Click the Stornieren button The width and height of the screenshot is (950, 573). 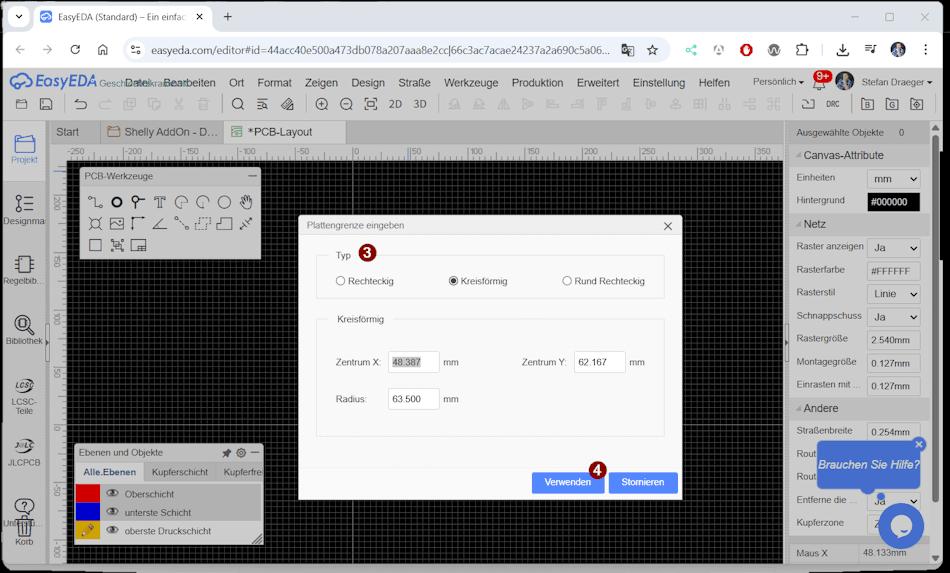(643, 482)
